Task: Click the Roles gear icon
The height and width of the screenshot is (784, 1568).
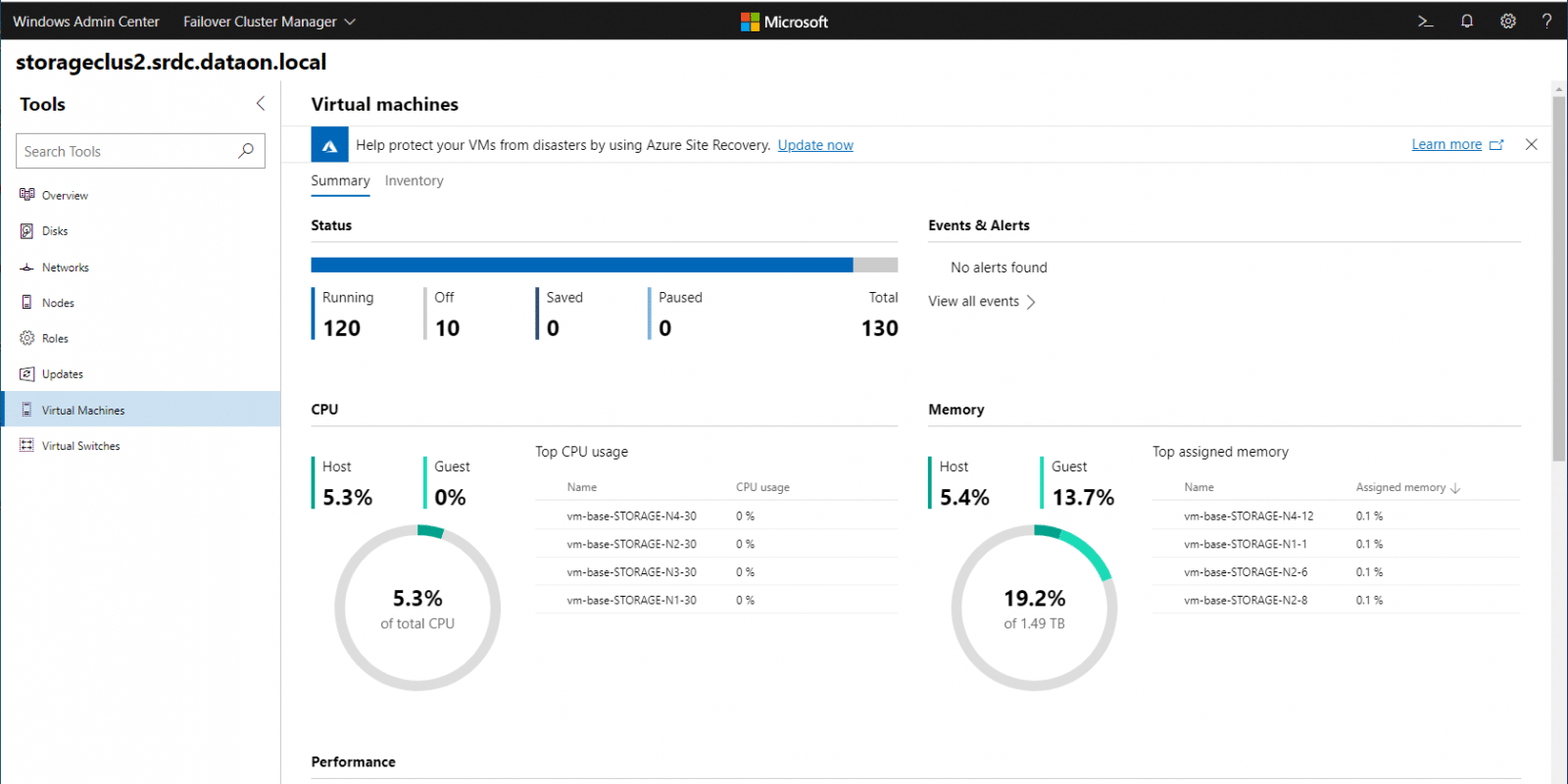Action: click(26, 338)
